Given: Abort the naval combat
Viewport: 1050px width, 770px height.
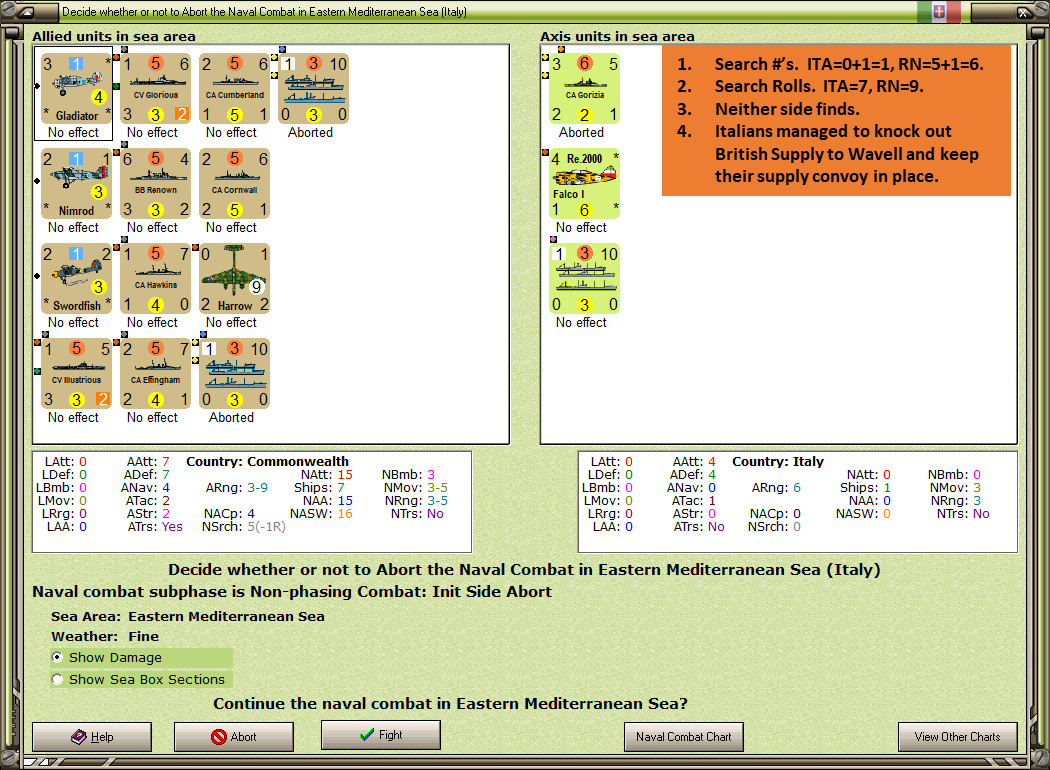Looking at the screenshot, I should pos(234,737).
